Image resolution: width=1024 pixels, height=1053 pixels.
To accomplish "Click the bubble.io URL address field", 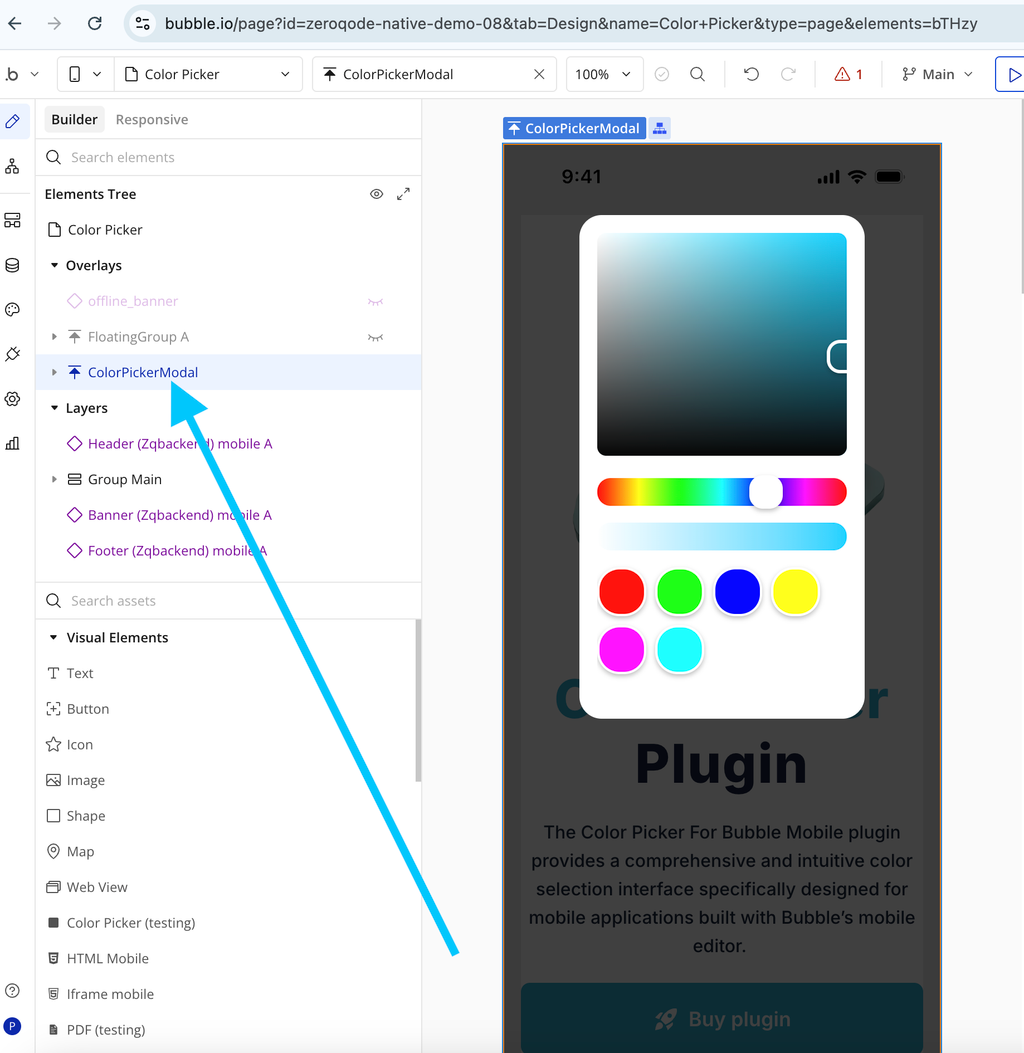I will [x=571, y=24].
